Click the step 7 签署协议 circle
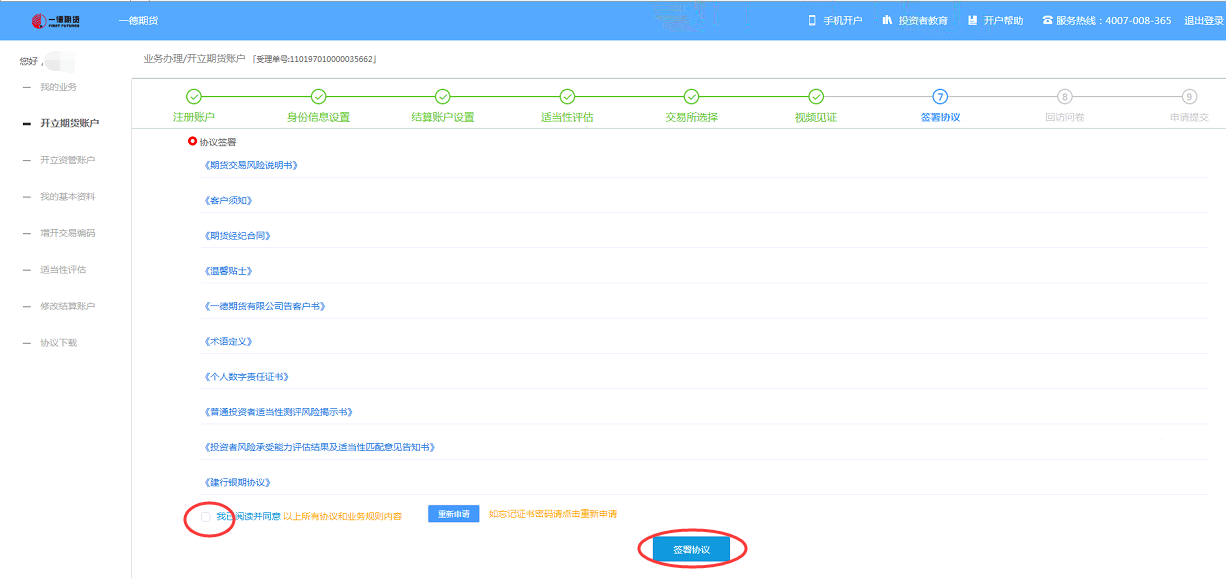Image resolution: width=1226 pixels, height=578 pixels. click(940, 97)
